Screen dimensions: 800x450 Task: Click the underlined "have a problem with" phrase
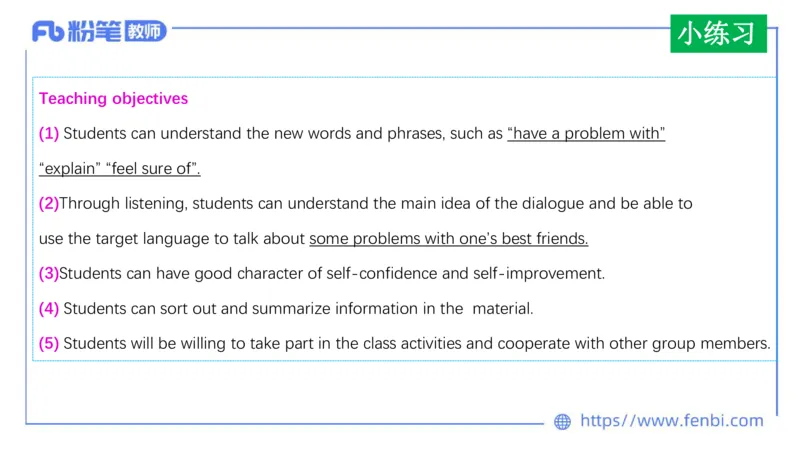point(586,134)
